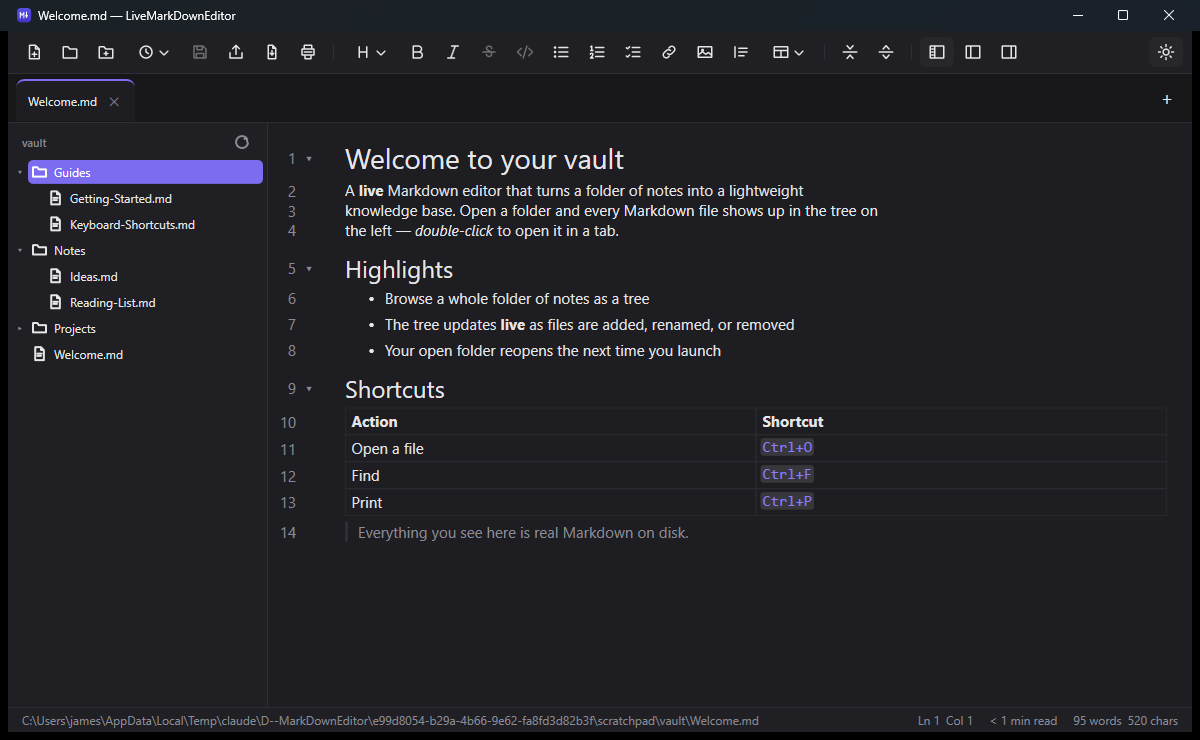Toggle bold formatting in the toolbar

(418, 52)
